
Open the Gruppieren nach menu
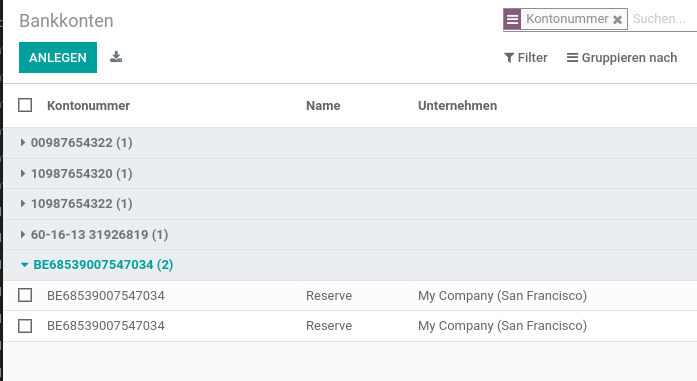pos(622,58)
